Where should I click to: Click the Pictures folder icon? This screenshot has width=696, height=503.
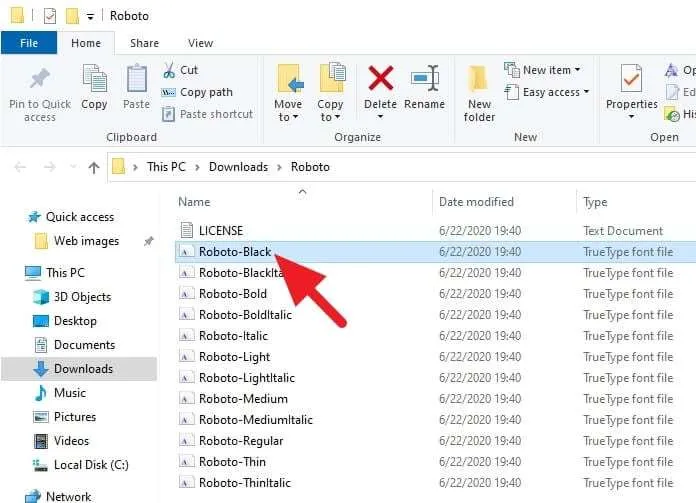pyautogui.click(x=41, y=417)
